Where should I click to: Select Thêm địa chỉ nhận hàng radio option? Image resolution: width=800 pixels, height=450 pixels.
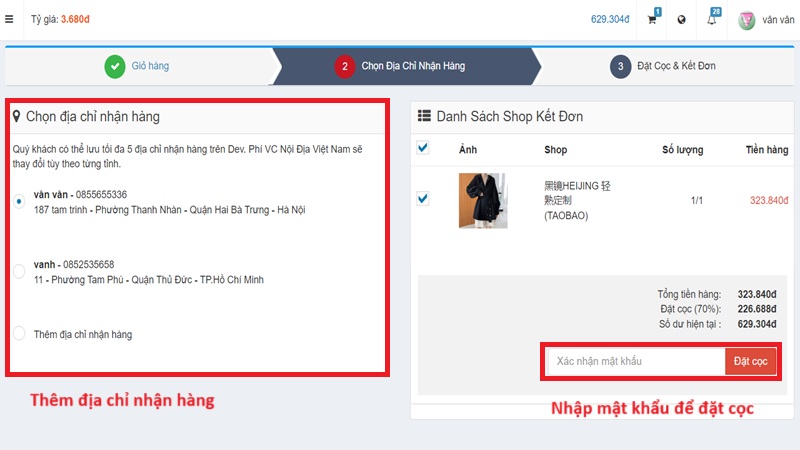coord(19,334)
